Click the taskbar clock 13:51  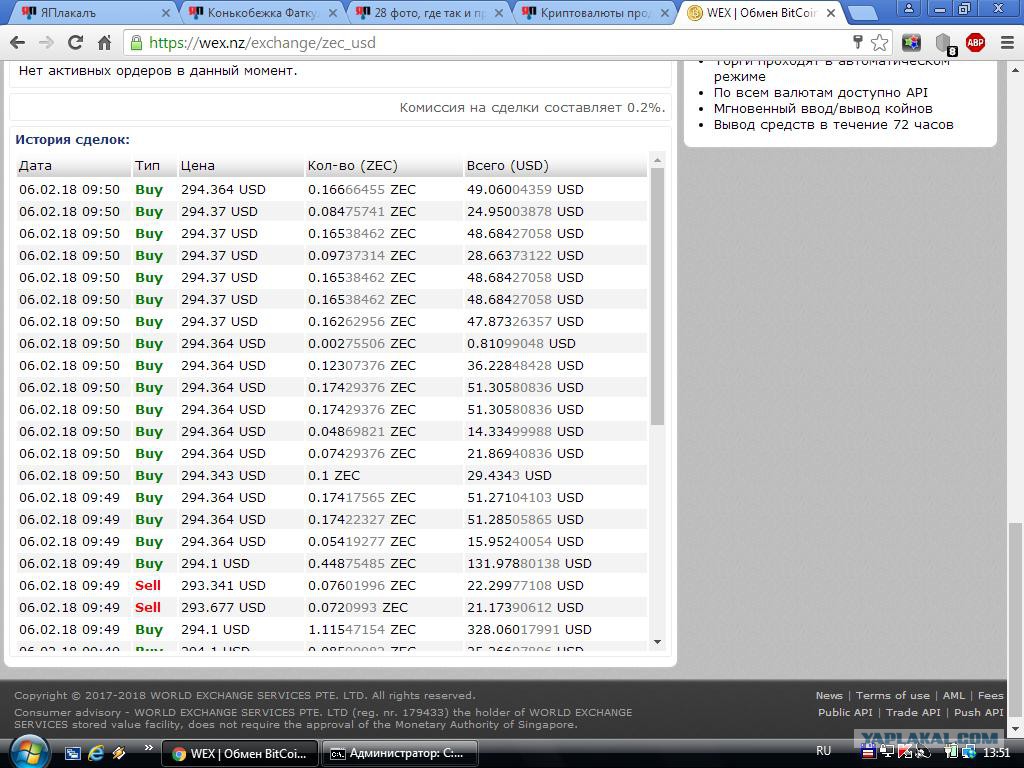tap(996, 753)
